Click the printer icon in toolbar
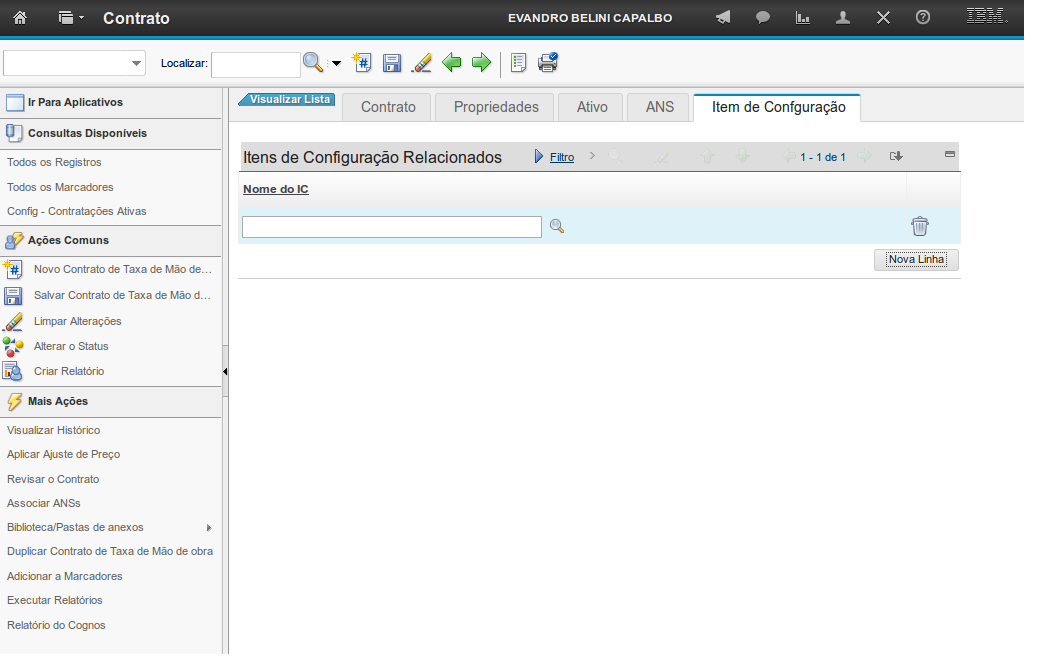This screenshot has width=1054, height=659. 548,63
